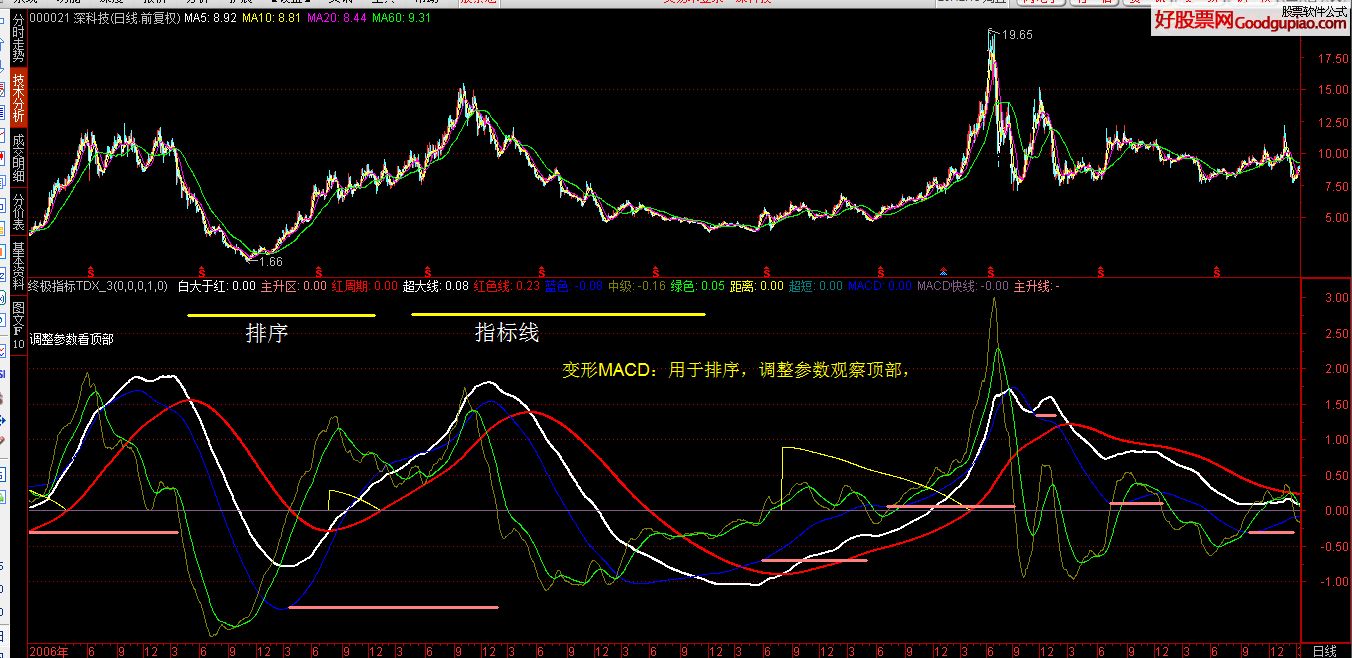Click the -1.00 indicator axis value
This screenshot has width=1352, height=658.
(x=1333, y=581)
